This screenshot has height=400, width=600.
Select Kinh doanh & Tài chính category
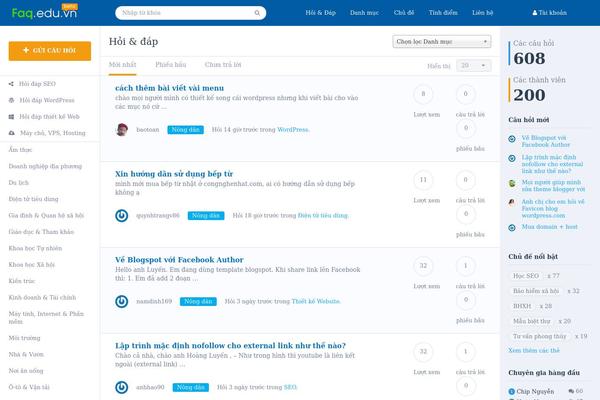[x=42, y=297]
